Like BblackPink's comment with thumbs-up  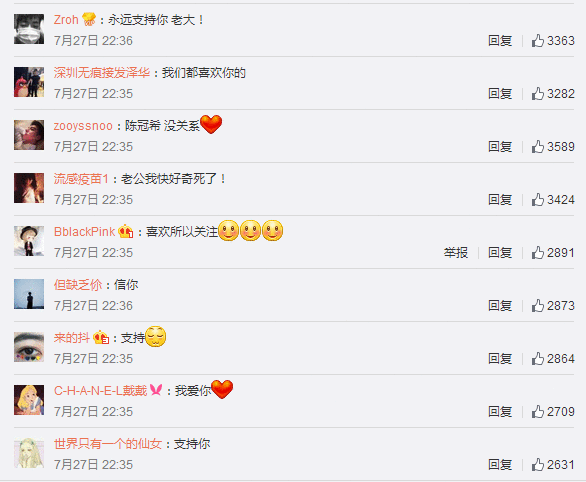pyautogui.click(x=537, y=253)
